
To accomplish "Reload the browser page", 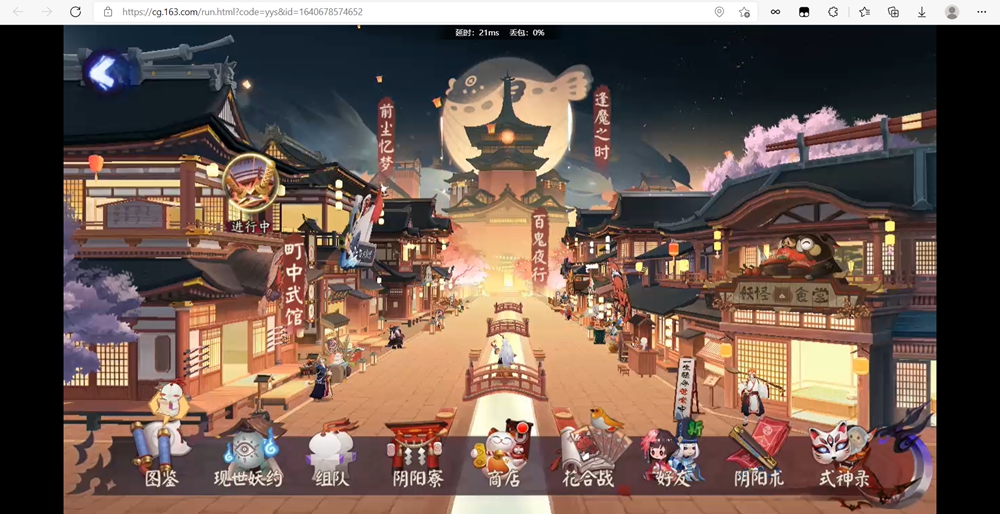I will coord(75,11).
